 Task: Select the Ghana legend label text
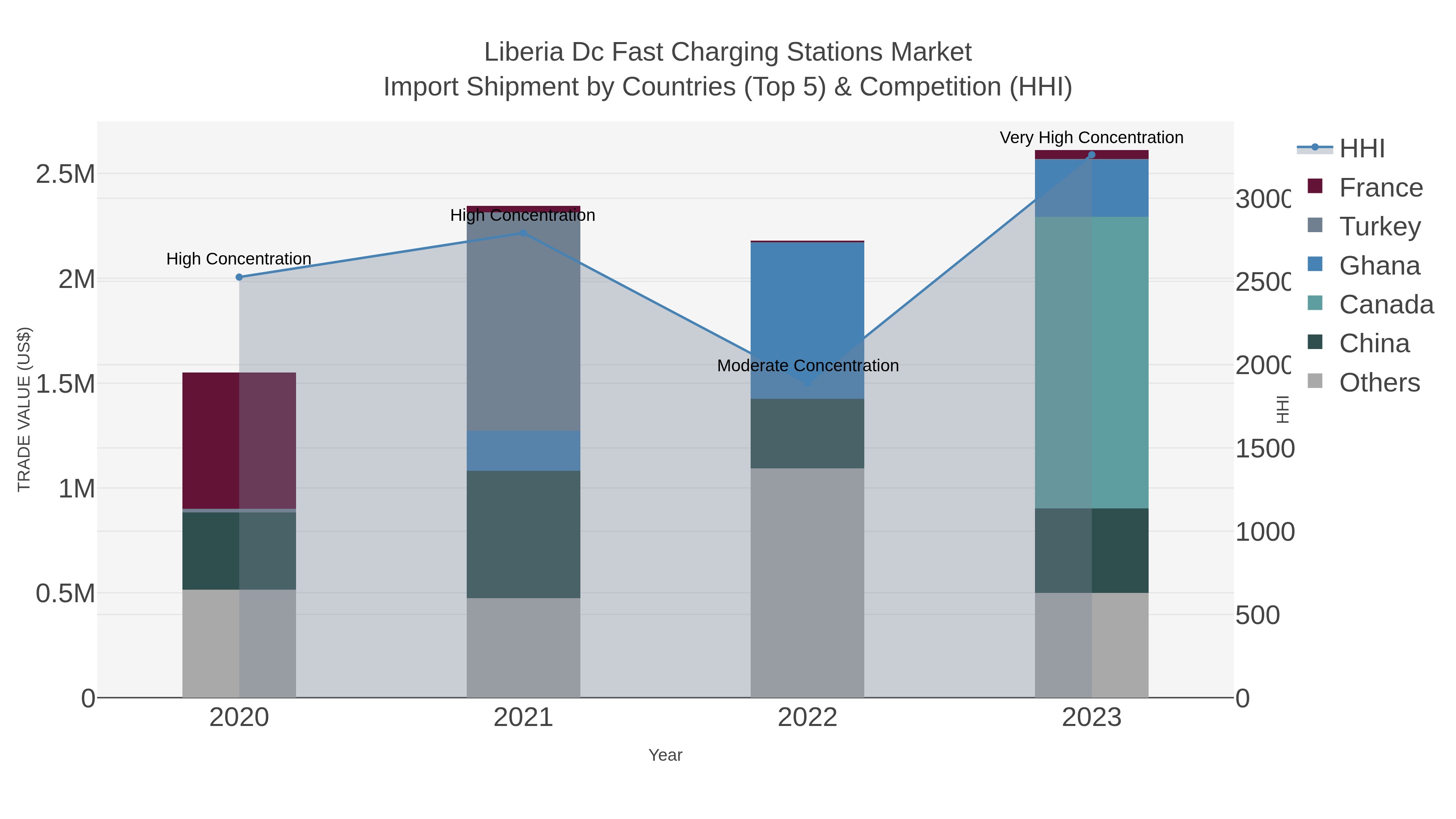[x=1380, y=265]
